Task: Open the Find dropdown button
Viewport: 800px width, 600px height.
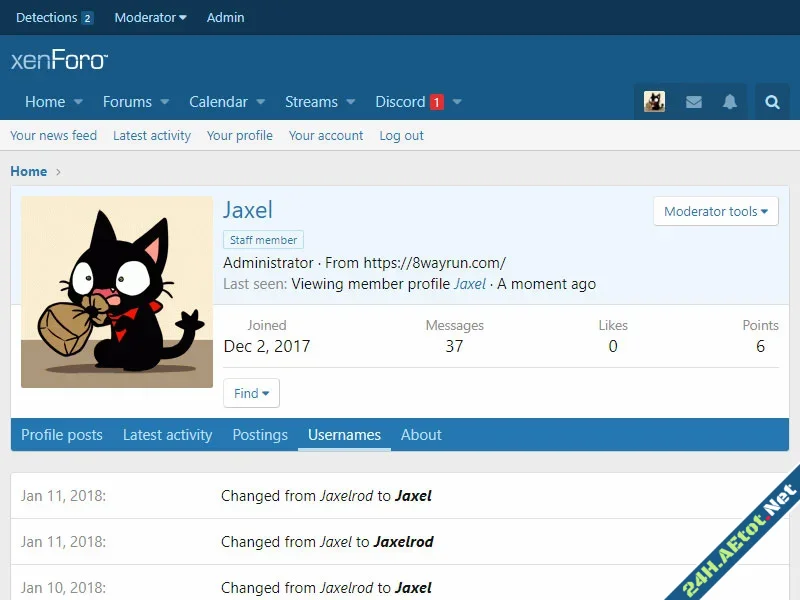Action: (251, 393)
